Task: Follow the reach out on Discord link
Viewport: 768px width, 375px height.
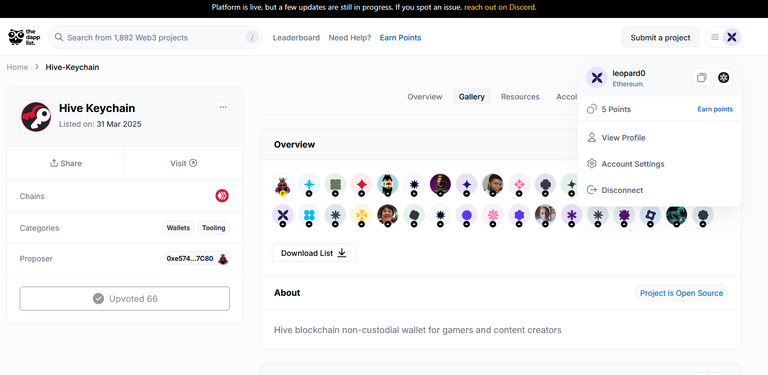Action: click(x=500, y=7)
